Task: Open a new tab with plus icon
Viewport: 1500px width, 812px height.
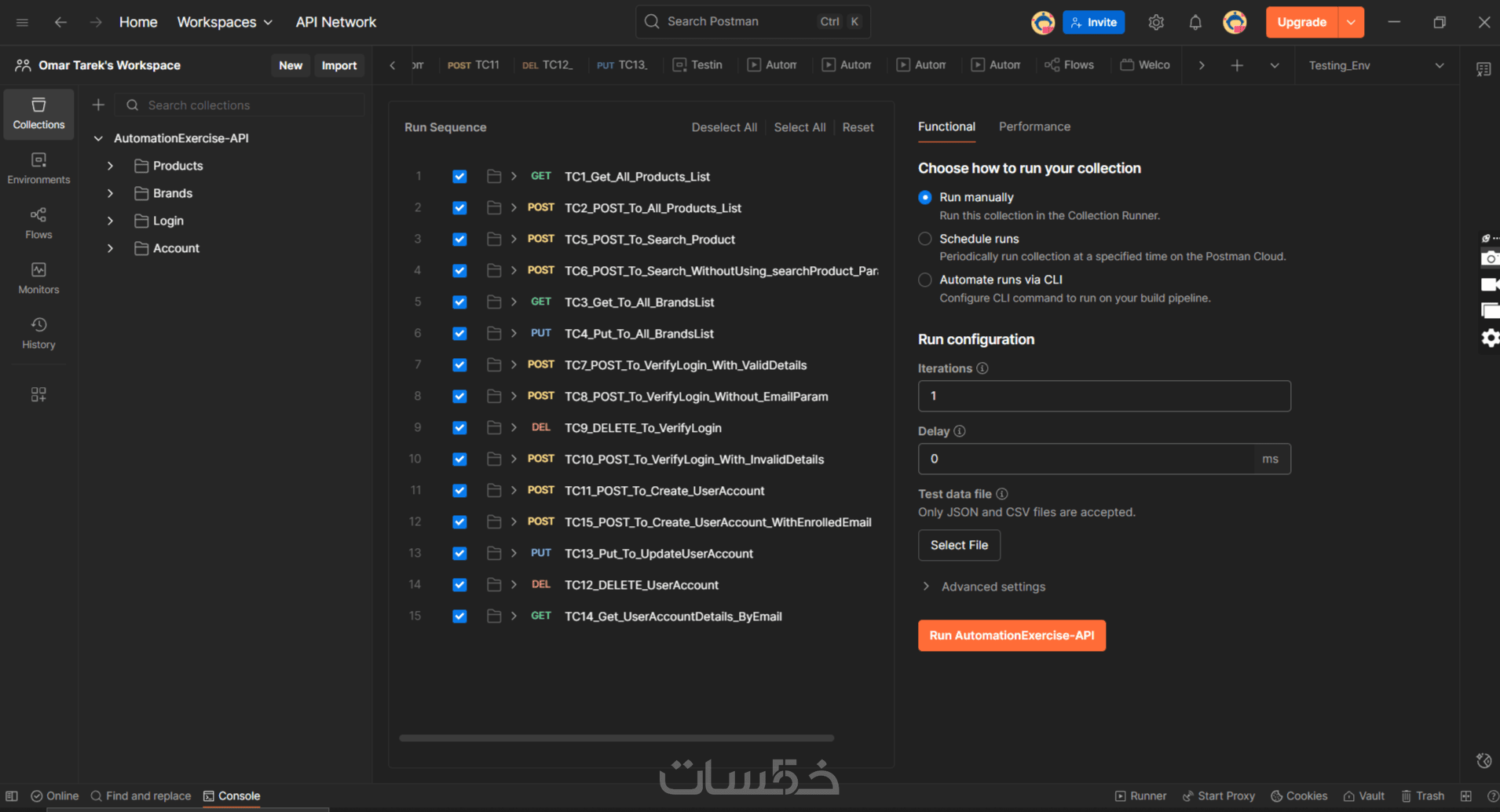Action: tap(1237, 65)
